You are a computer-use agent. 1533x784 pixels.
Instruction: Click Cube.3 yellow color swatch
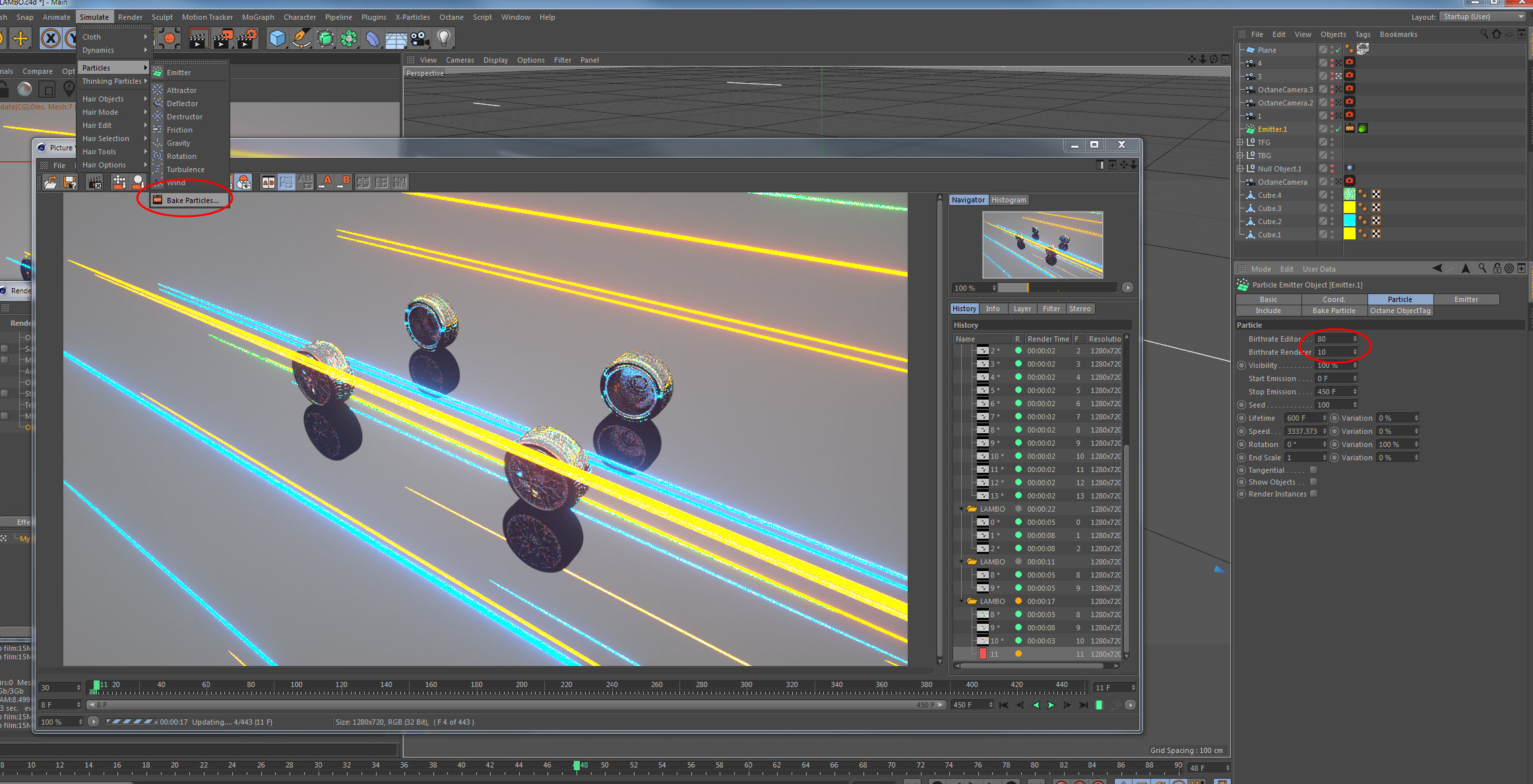tap(1349, 208)
